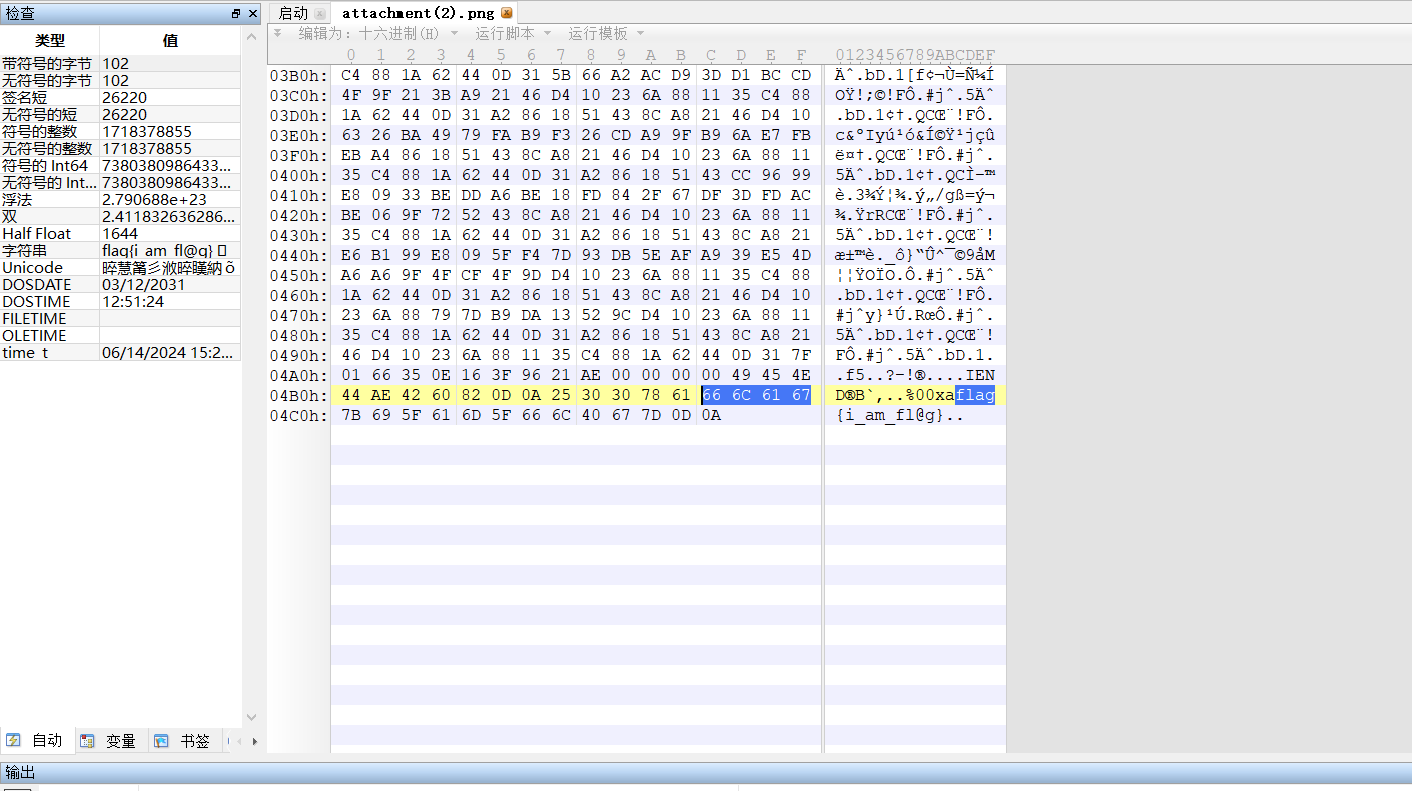The width and height of the screenshot is (1412, 791).
Task: Click the 输出 output panel header
Action: (20, 772)
